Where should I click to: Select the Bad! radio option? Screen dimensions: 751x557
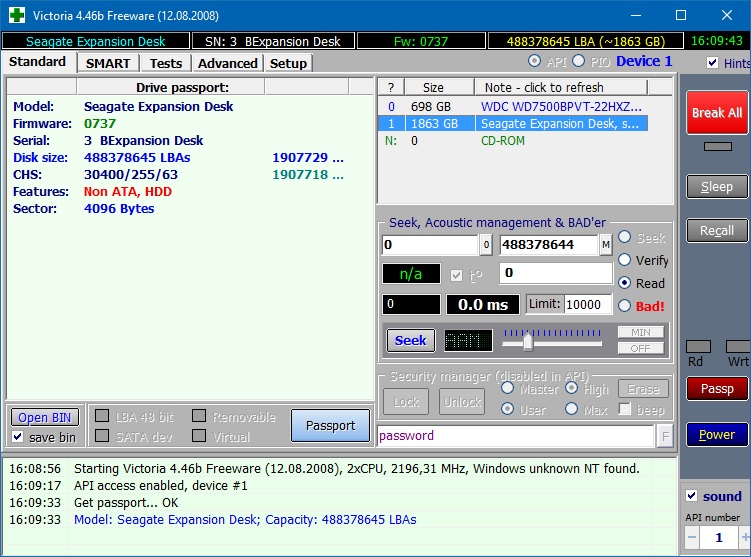point(624,306)
